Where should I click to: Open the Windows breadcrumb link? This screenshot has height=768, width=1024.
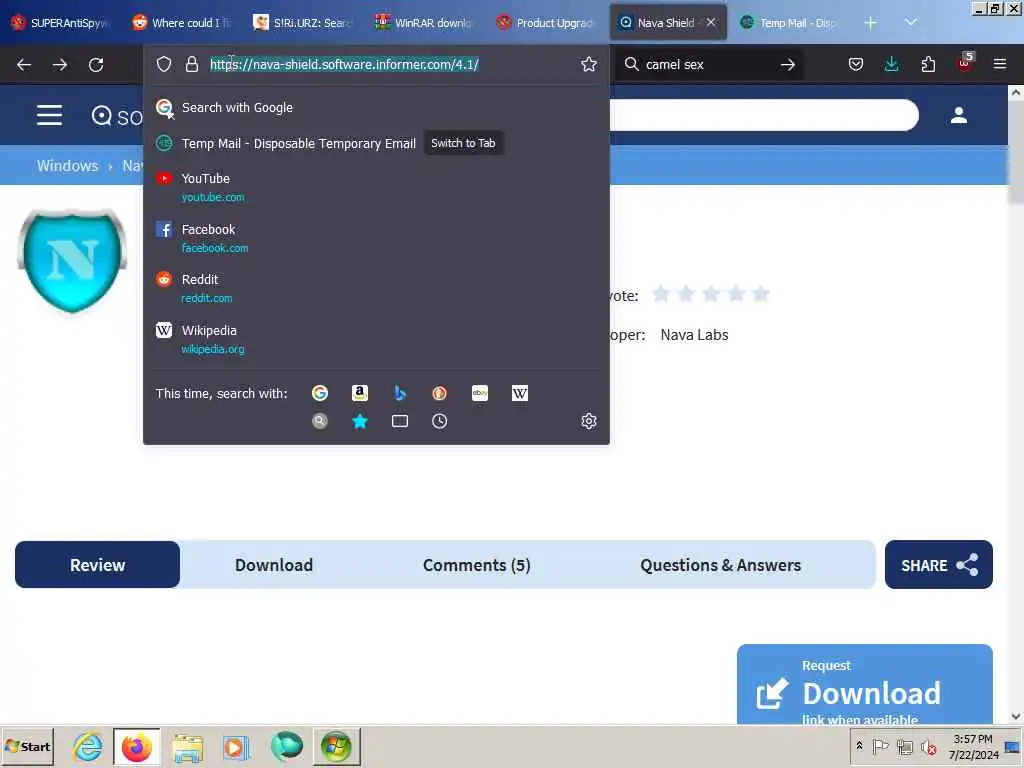click(x=67, y=166)
